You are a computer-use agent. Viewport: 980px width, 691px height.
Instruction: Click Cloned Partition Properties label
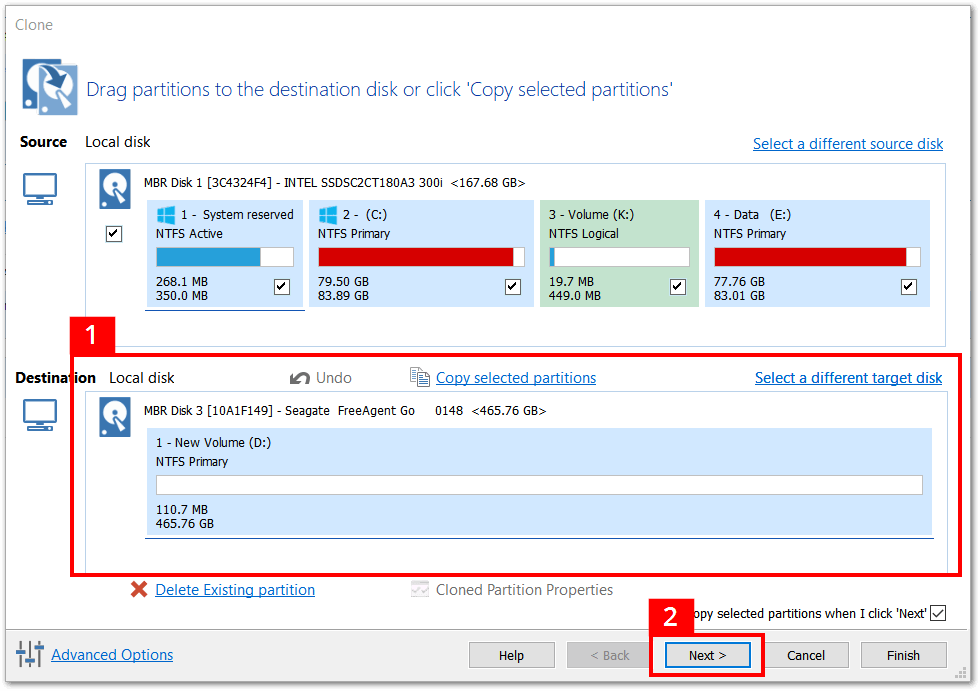pyautogui.click(x=524, y=590)
